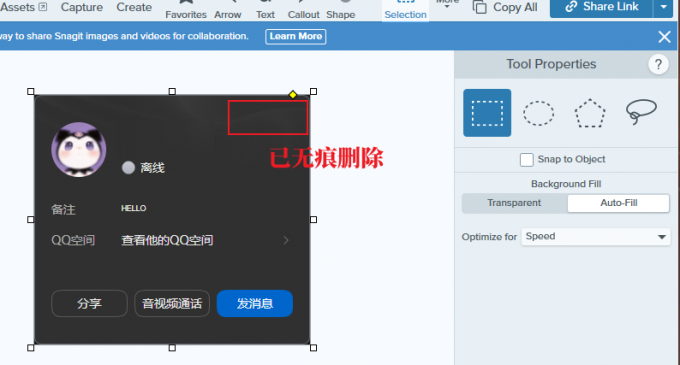Select the Selection tool
The image size is (680, 365).
point(405,10)
